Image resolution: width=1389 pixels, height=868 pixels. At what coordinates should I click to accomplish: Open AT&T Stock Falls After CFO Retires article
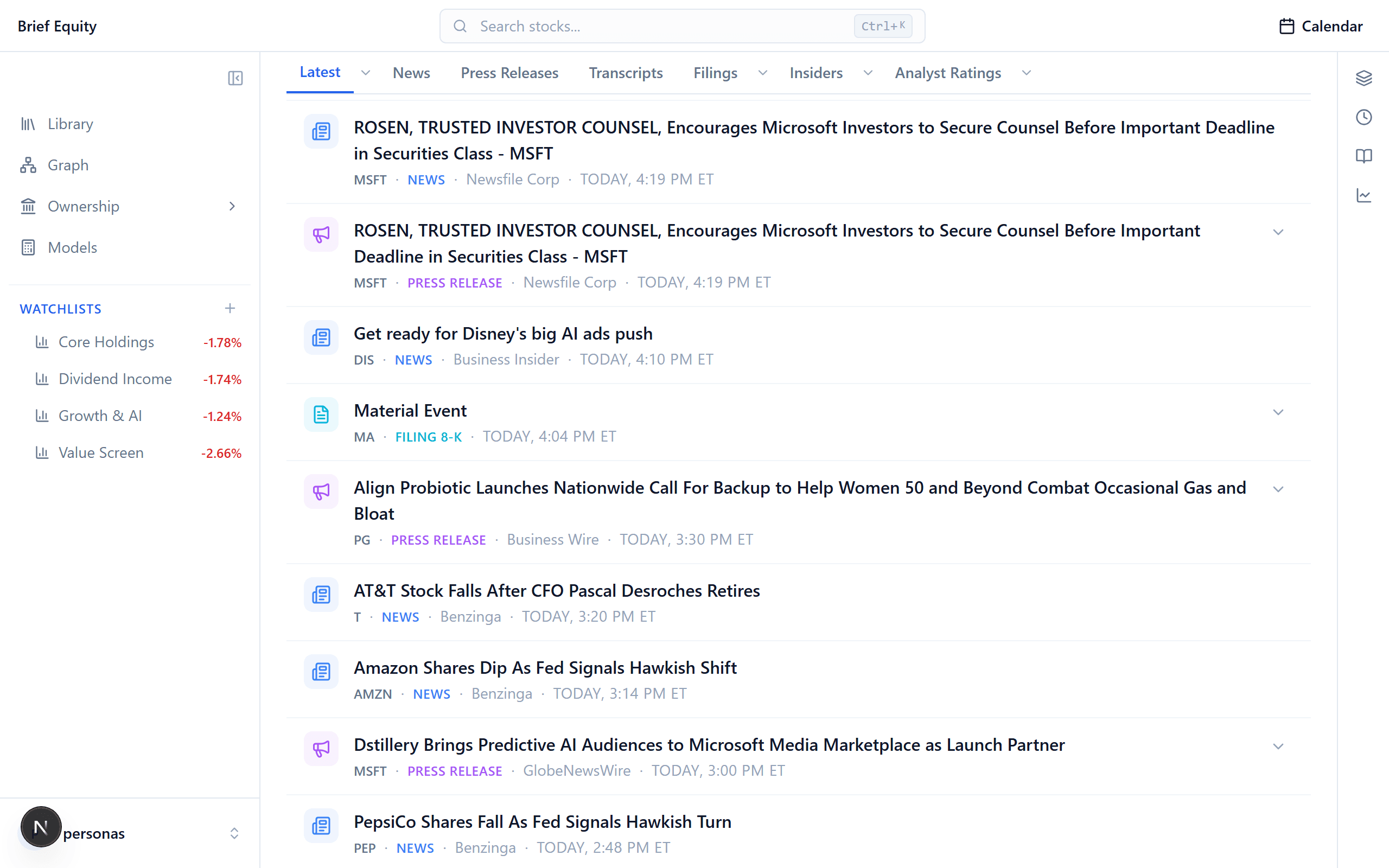556,591
